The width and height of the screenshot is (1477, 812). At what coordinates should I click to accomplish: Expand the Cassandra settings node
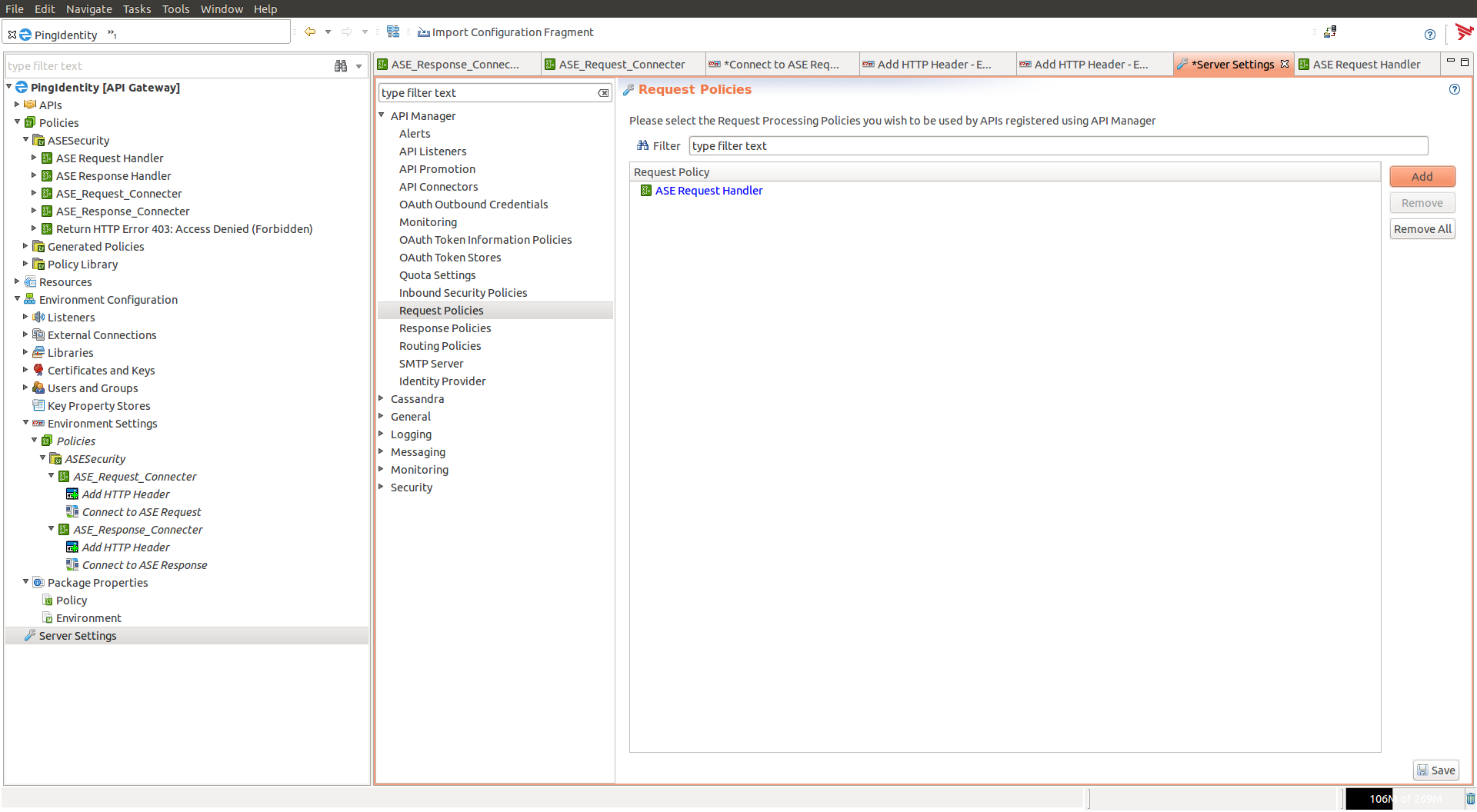click(382, 398)
